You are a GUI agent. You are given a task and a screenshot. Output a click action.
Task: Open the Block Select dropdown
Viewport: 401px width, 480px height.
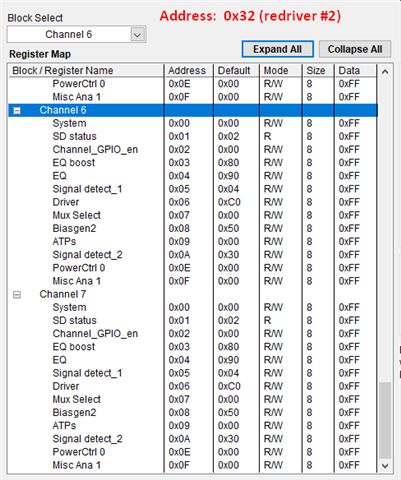click(x=137, y=34)
